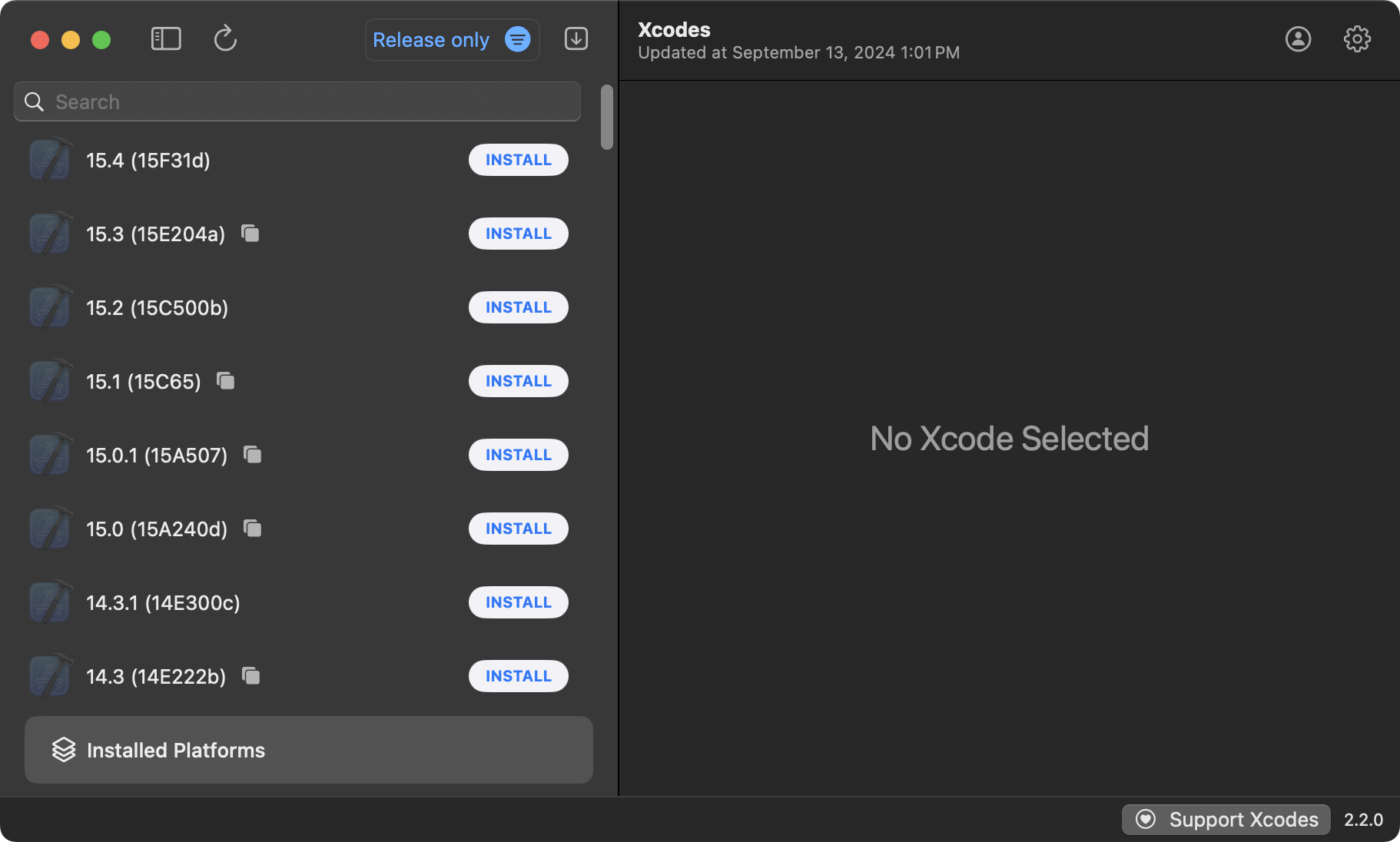
Task: Click the copy icon next to 14.3 (14E222b)
Action: point(251,675)
